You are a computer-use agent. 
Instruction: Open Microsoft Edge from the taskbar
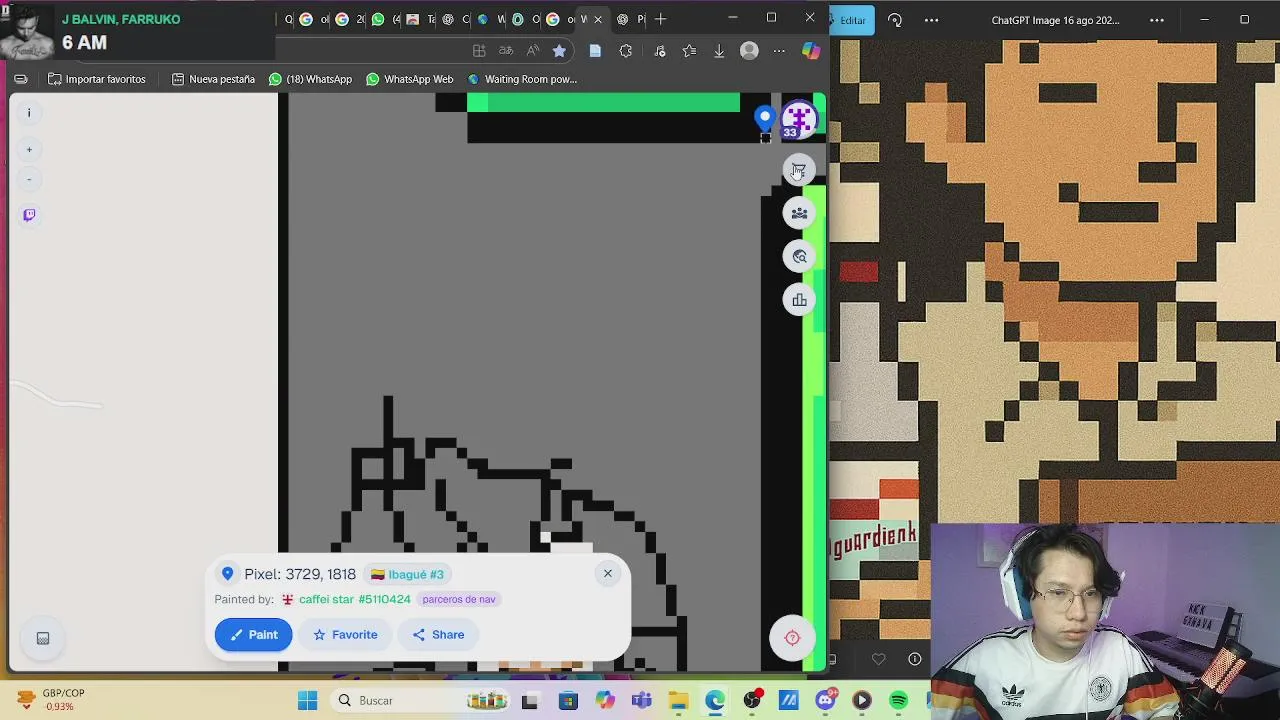point(715,701)
